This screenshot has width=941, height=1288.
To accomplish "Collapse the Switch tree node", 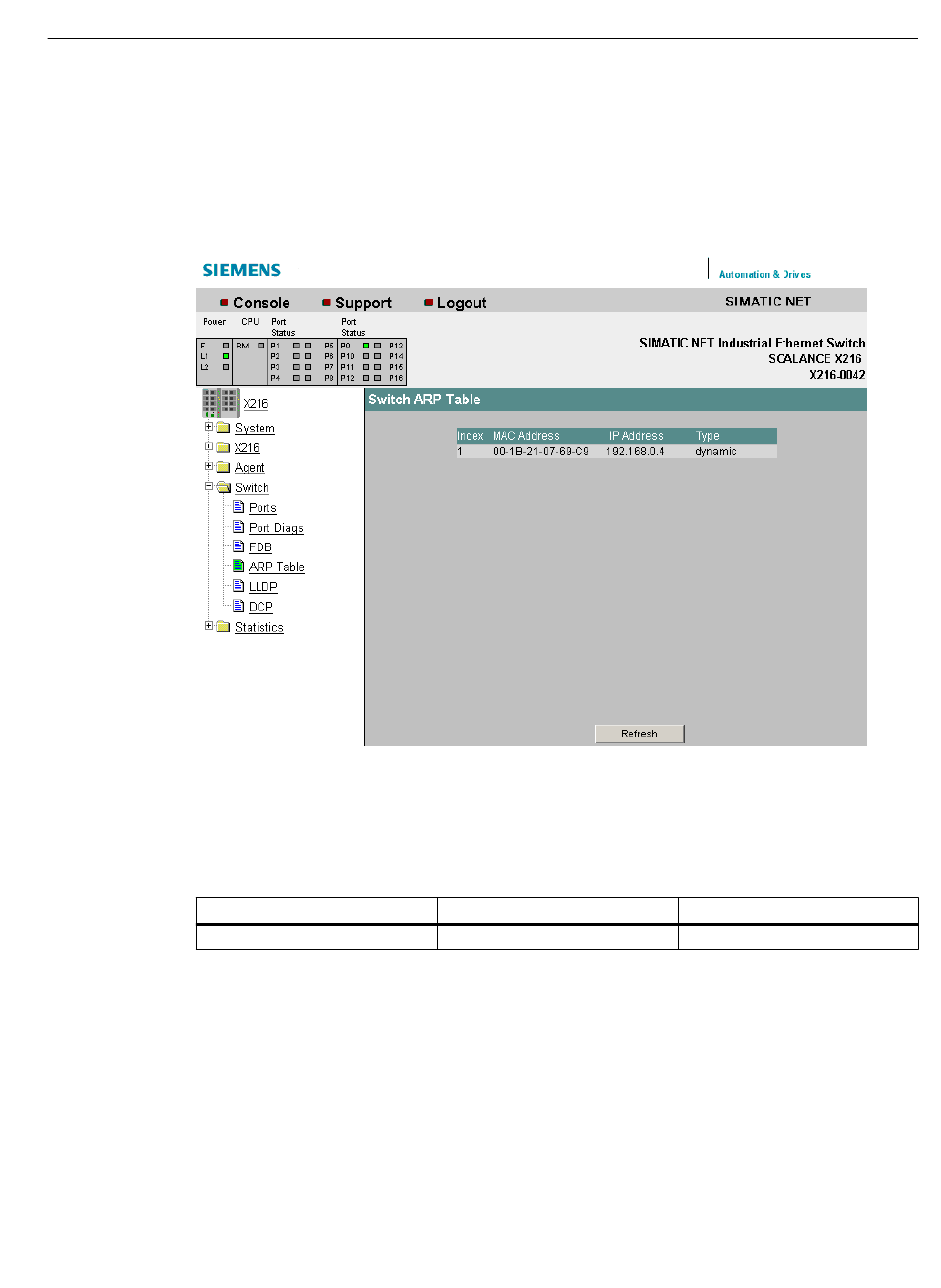I will (x=209, y=486).
